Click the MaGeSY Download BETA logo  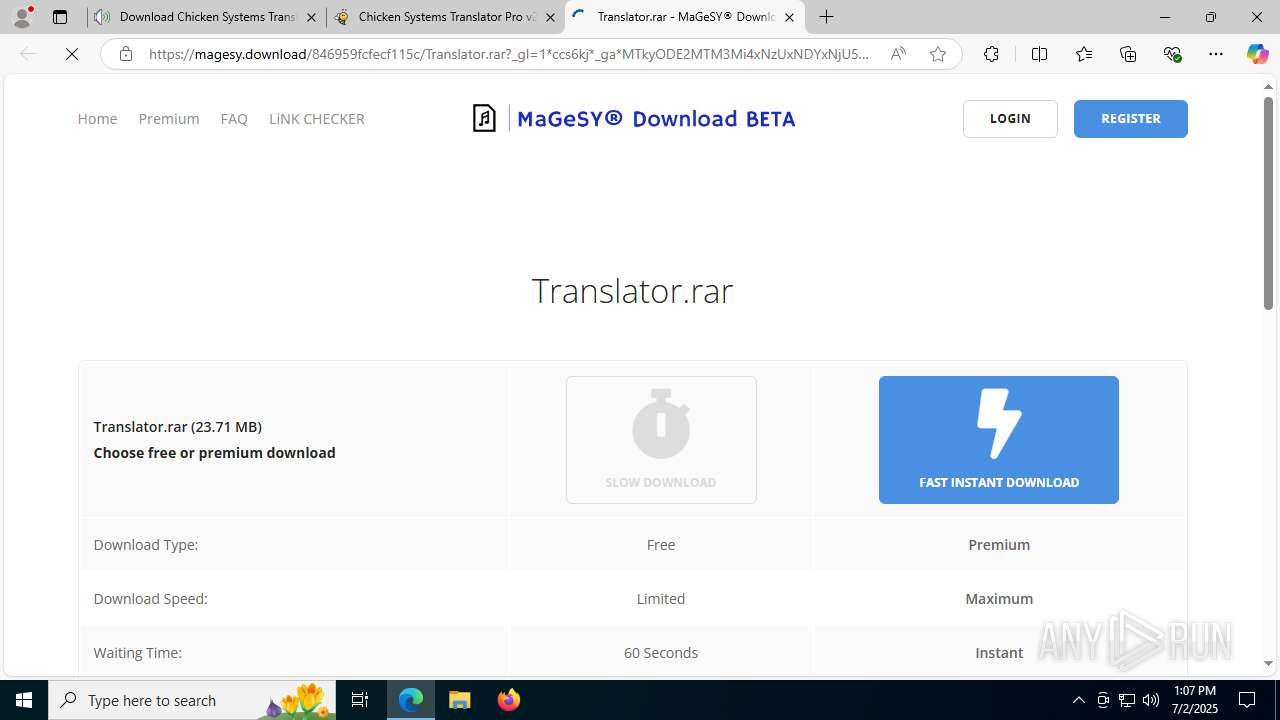click(634, 119)
